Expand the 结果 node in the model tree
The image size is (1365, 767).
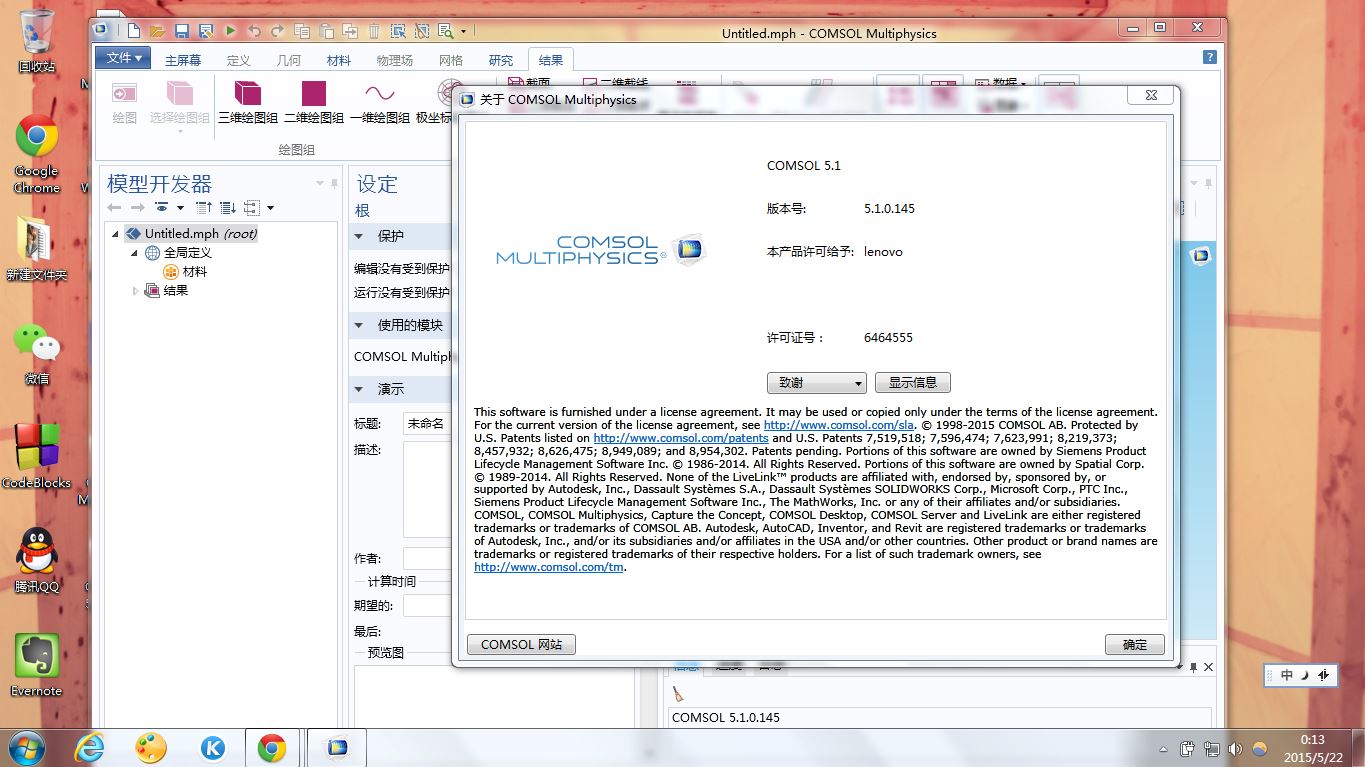(x=137, y=291)
